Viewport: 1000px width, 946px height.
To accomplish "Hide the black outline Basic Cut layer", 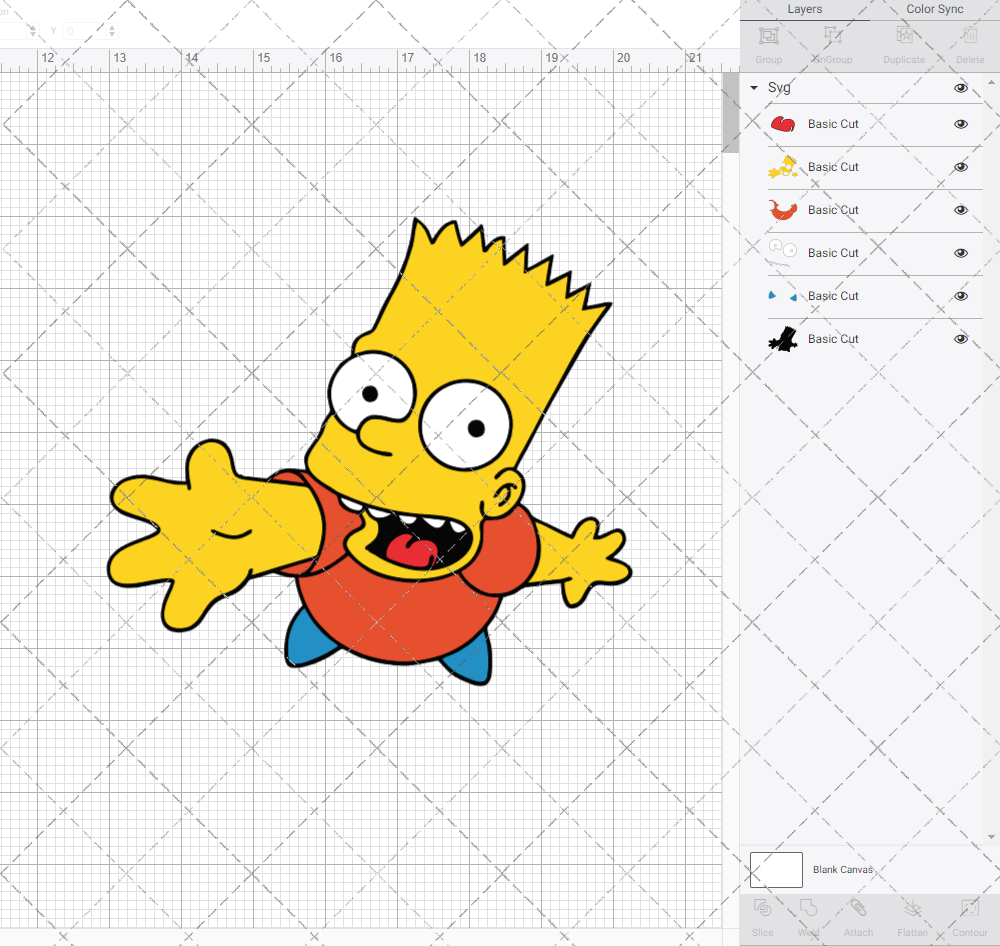I will [961, 339].
